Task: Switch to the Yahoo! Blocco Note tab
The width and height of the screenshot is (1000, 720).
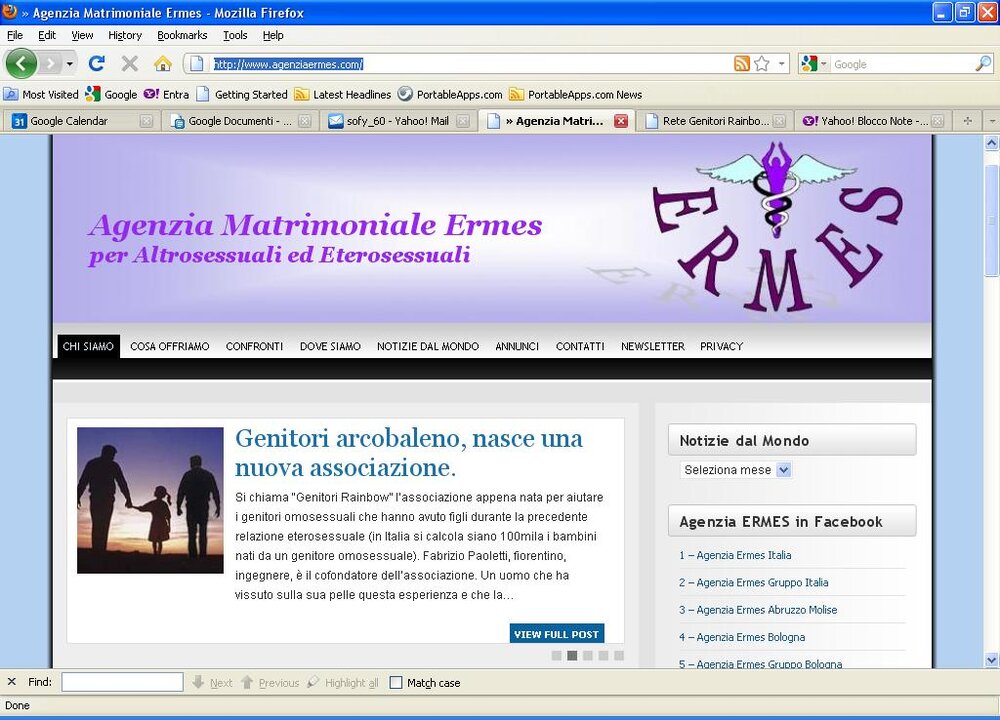Action: pos(872,121)
